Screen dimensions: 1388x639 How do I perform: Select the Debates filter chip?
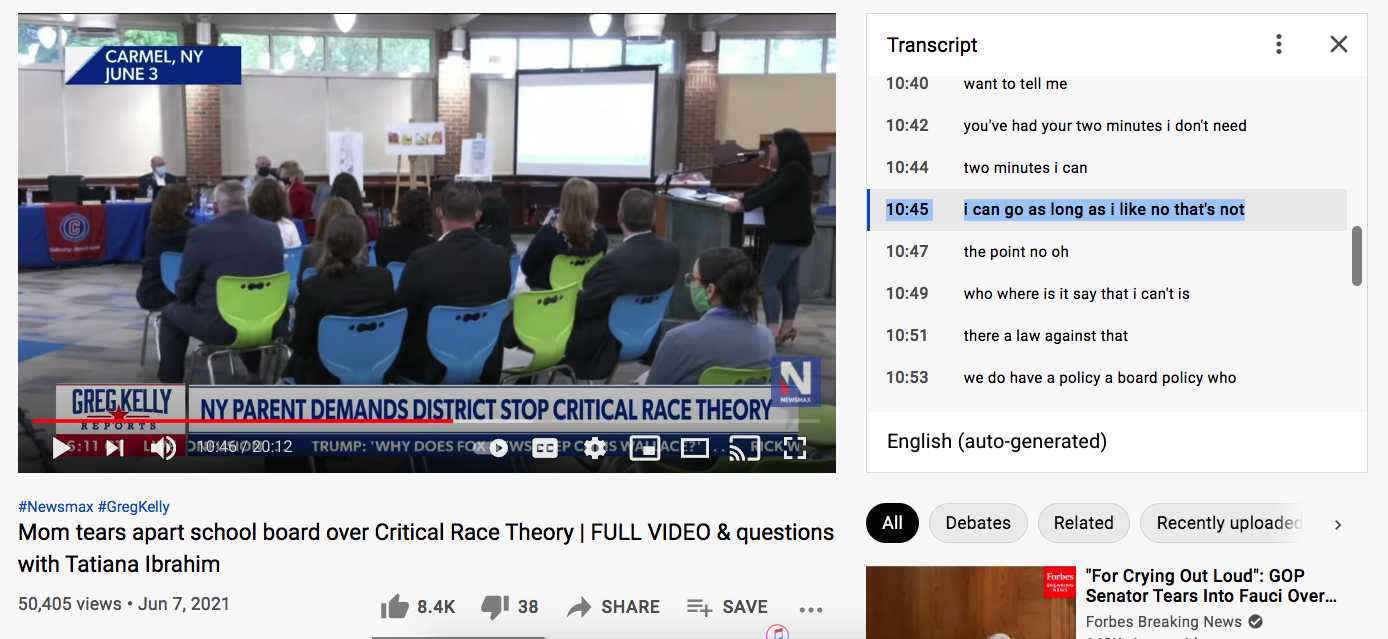[978, 523]
